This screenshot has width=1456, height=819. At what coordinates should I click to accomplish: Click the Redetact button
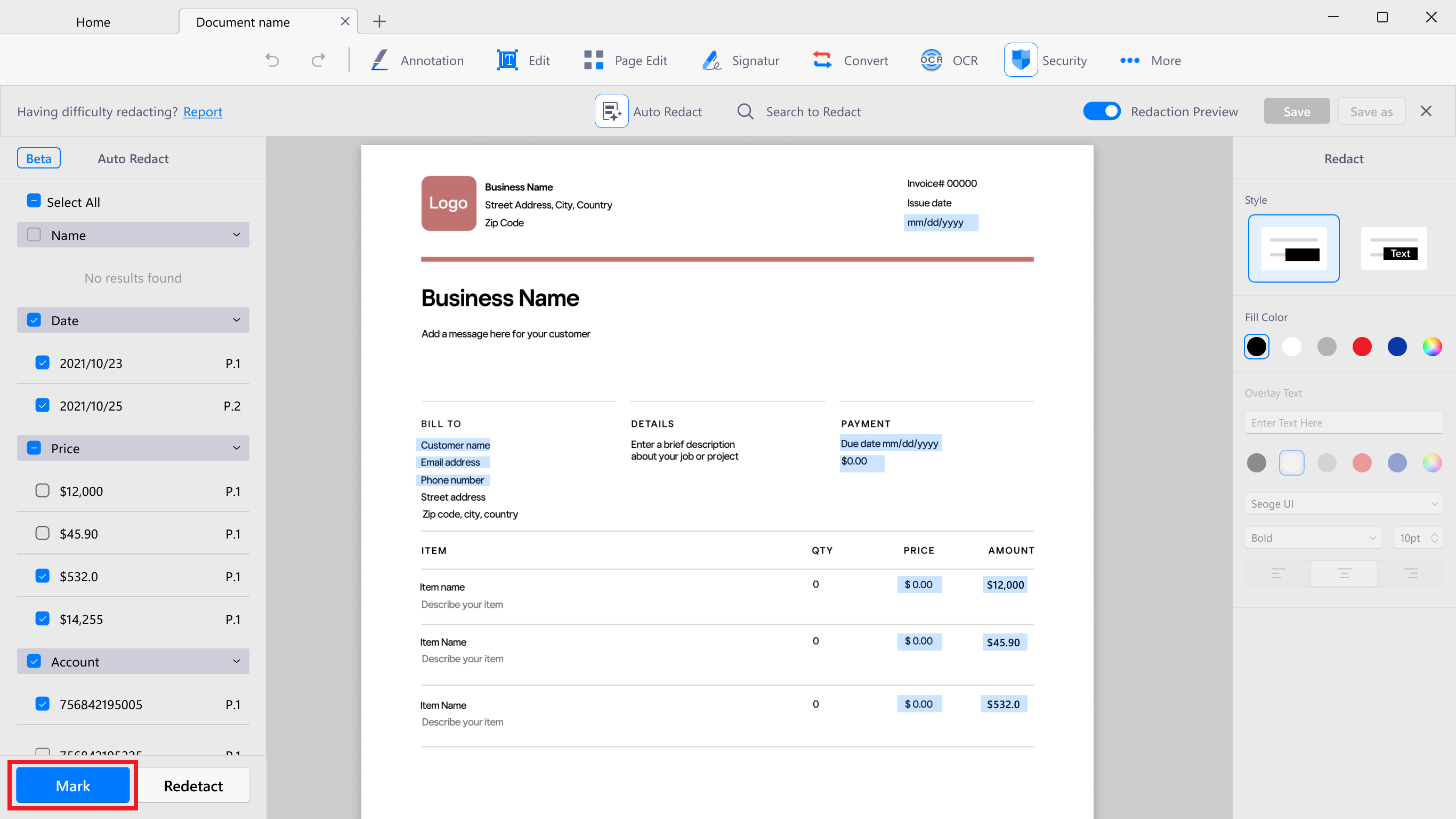point(193,785)
